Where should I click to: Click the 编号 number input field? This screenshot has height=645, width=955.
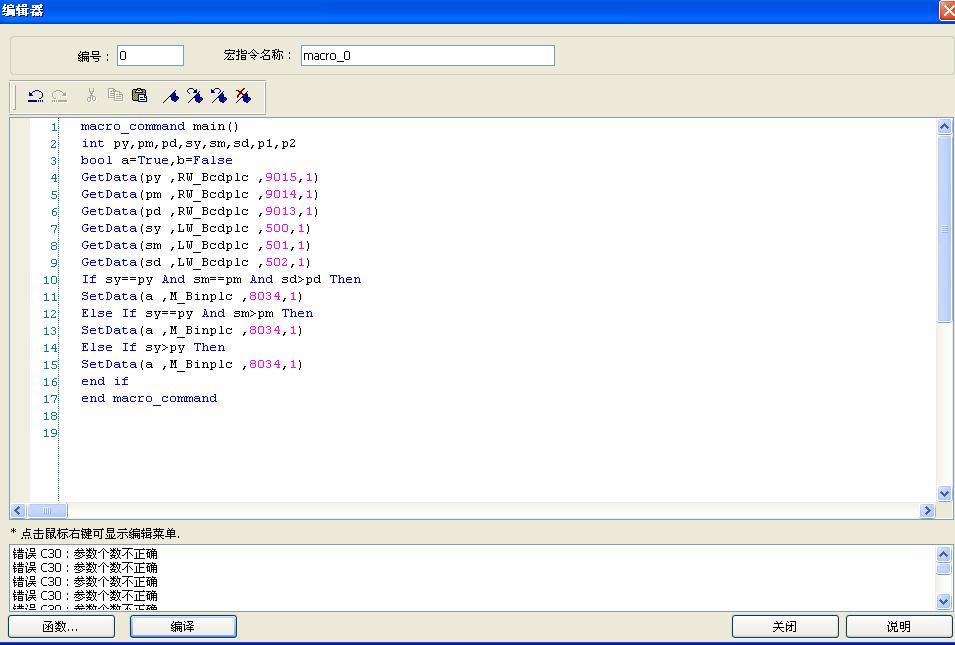point(150,56)
